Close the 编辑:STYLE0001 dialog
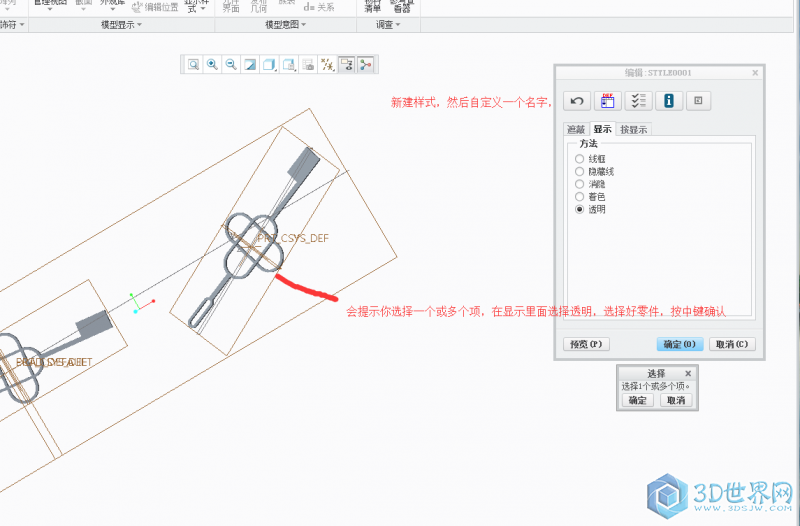 pos(755,73)
